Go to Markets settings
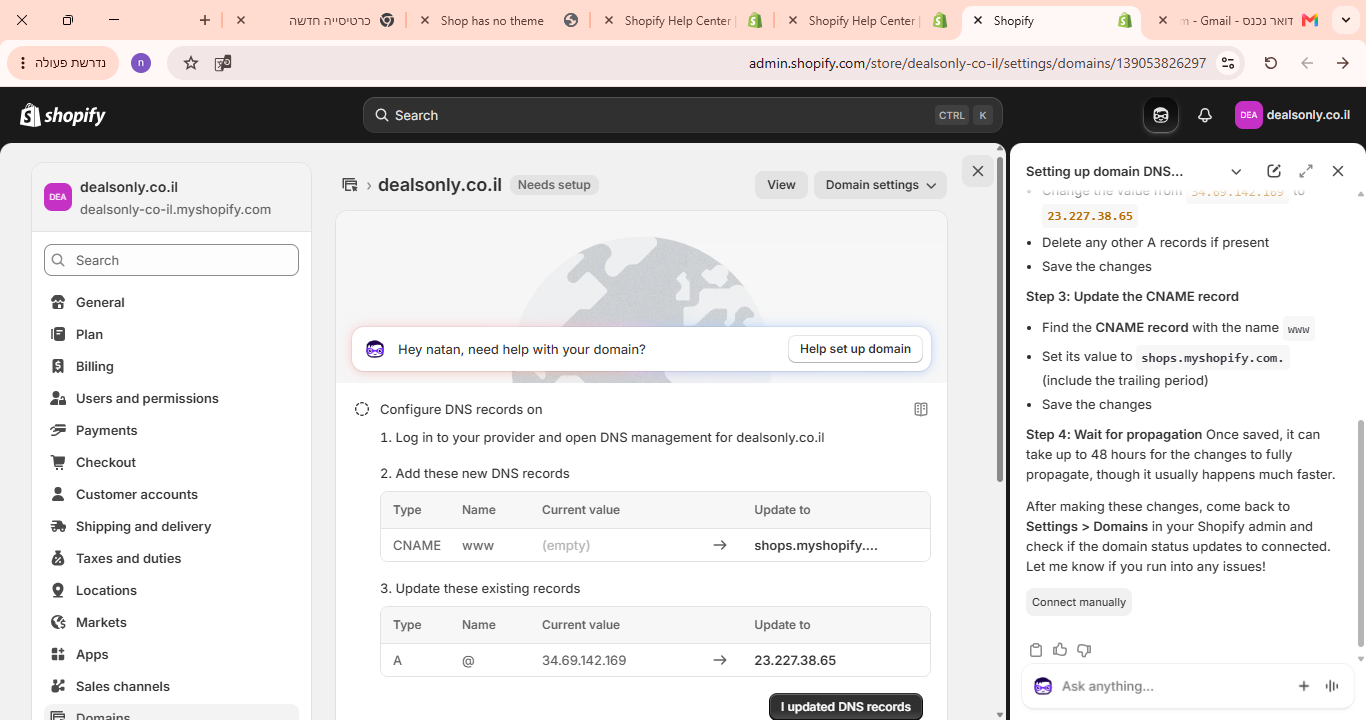 (x=171, y=622)
